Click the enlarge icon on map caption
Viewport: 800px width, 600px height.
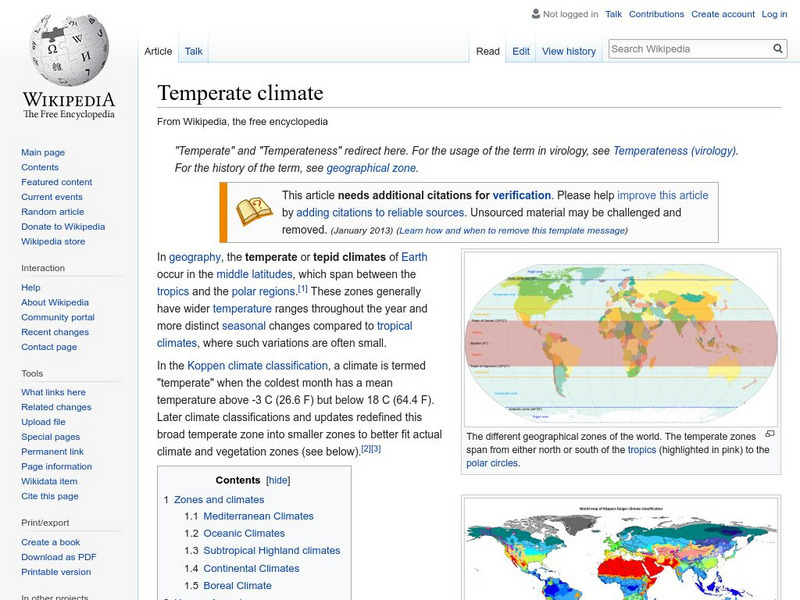click(769, 434)
